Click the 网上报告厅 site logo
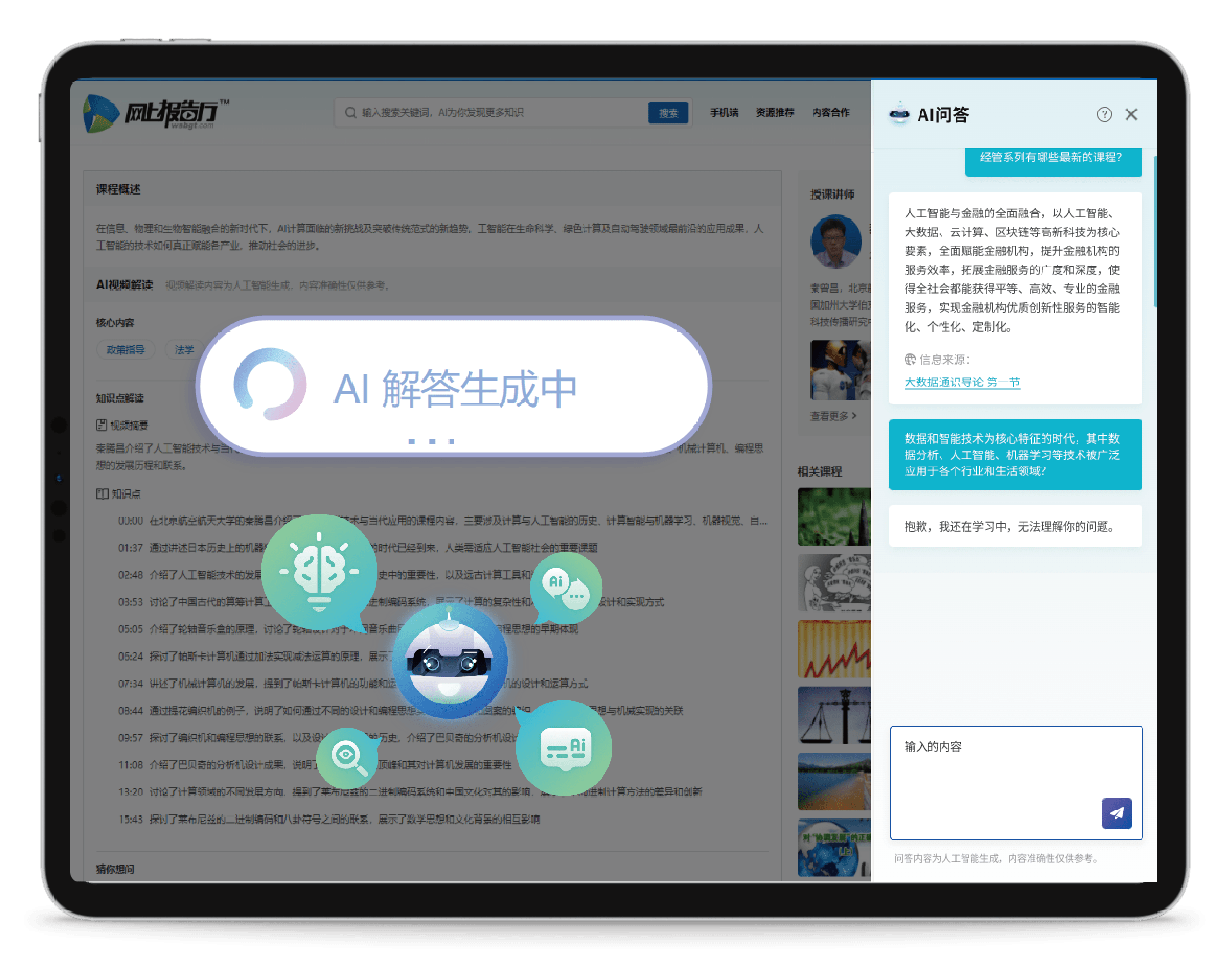 [155, 113]
